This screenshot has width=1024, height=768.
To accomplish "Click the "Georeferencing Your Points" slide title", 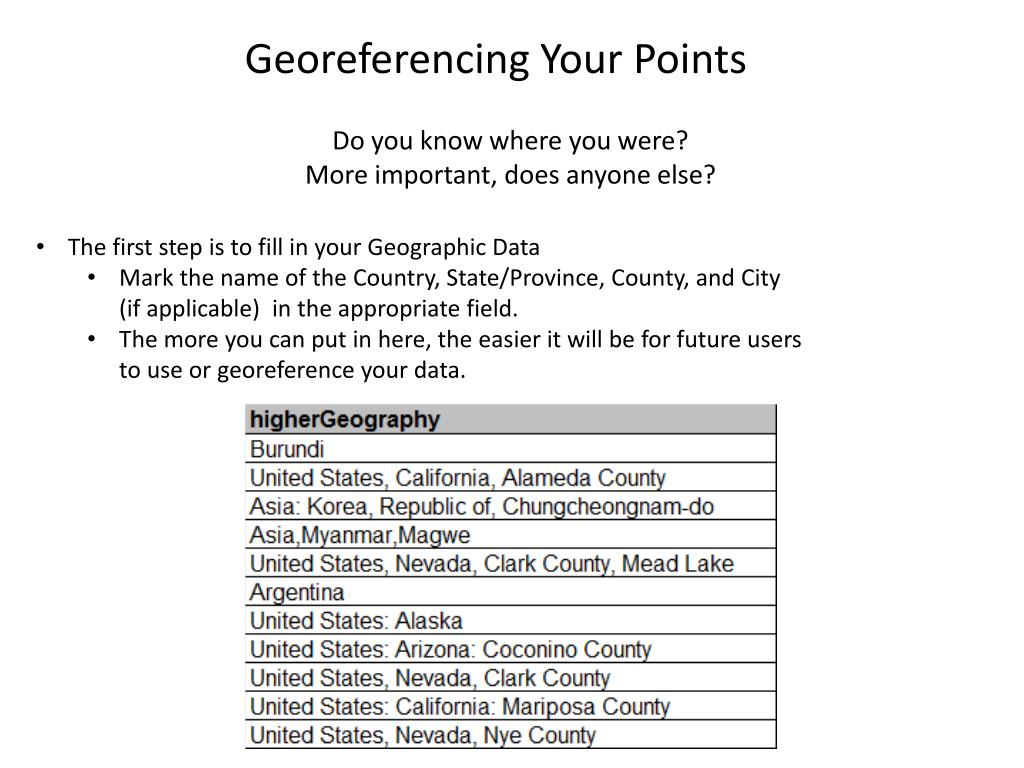I will pos(496,60).
